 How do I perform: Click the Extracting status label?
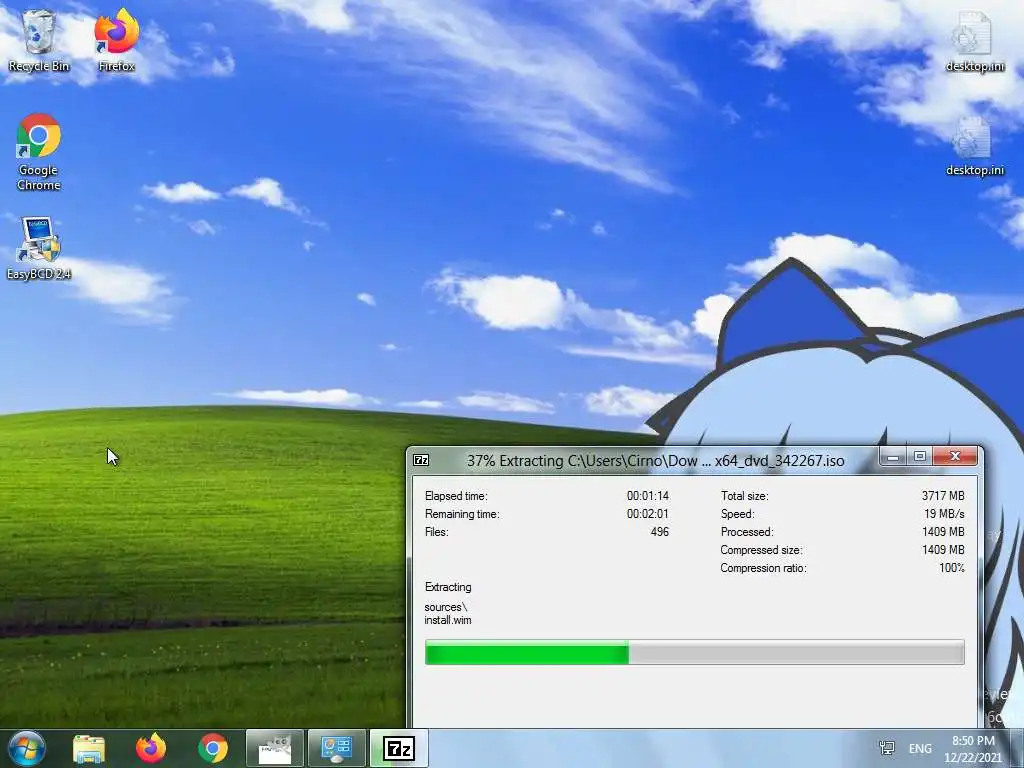[448, 587]
